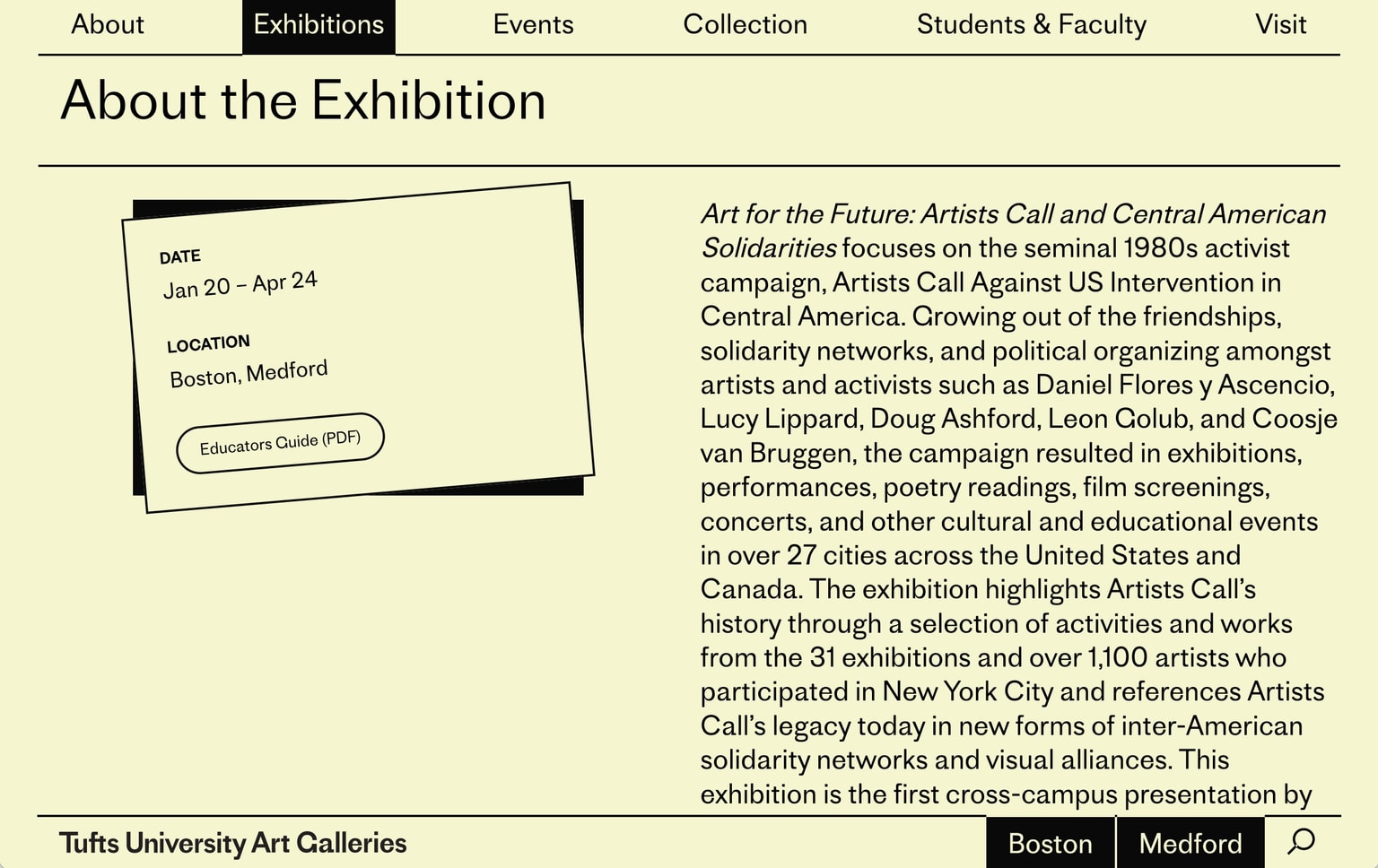The width and height of the screenshot is (1378, 868).
Task: Navigate to Students & Faculty
Action: 1031,25
